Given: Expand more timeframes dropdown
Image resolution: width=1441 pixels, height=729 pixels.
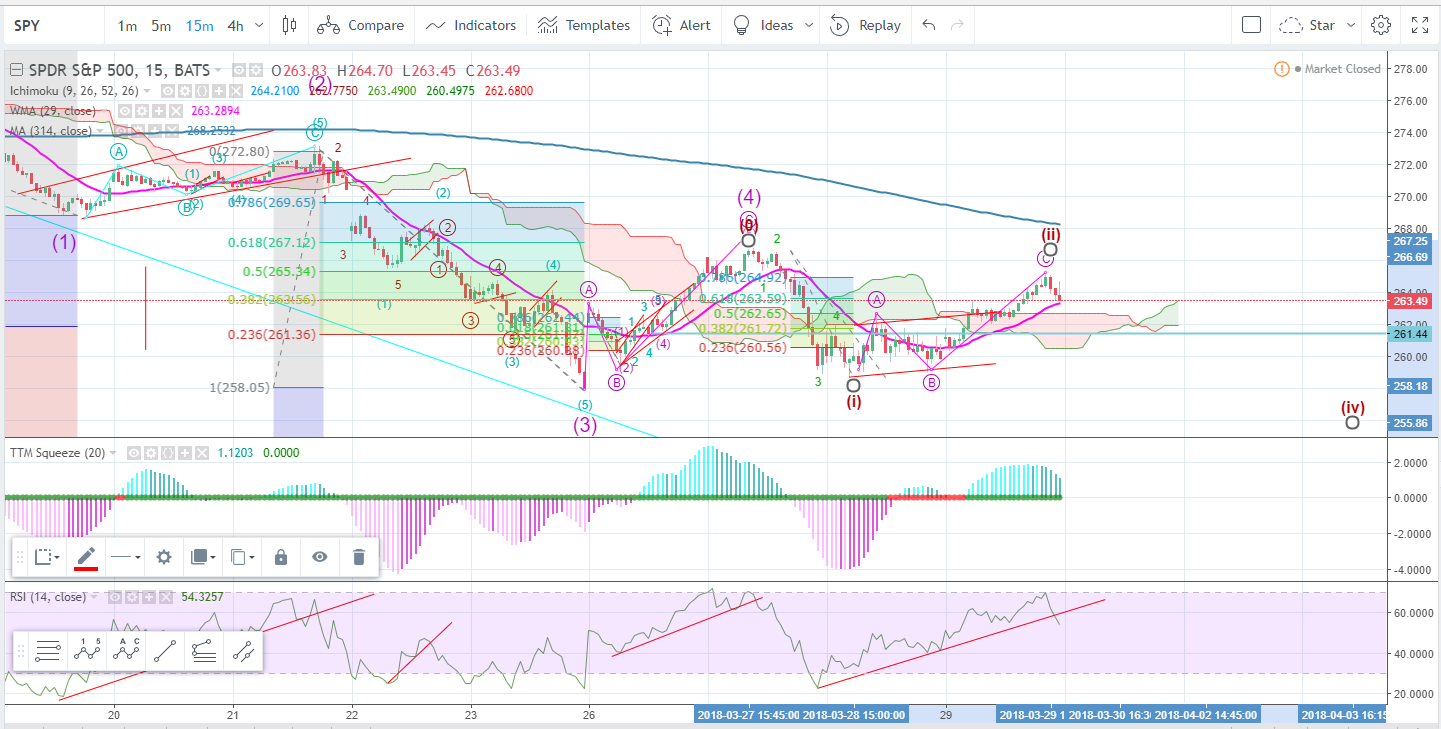Looking at the screenshot, I should tap(260, 25).
